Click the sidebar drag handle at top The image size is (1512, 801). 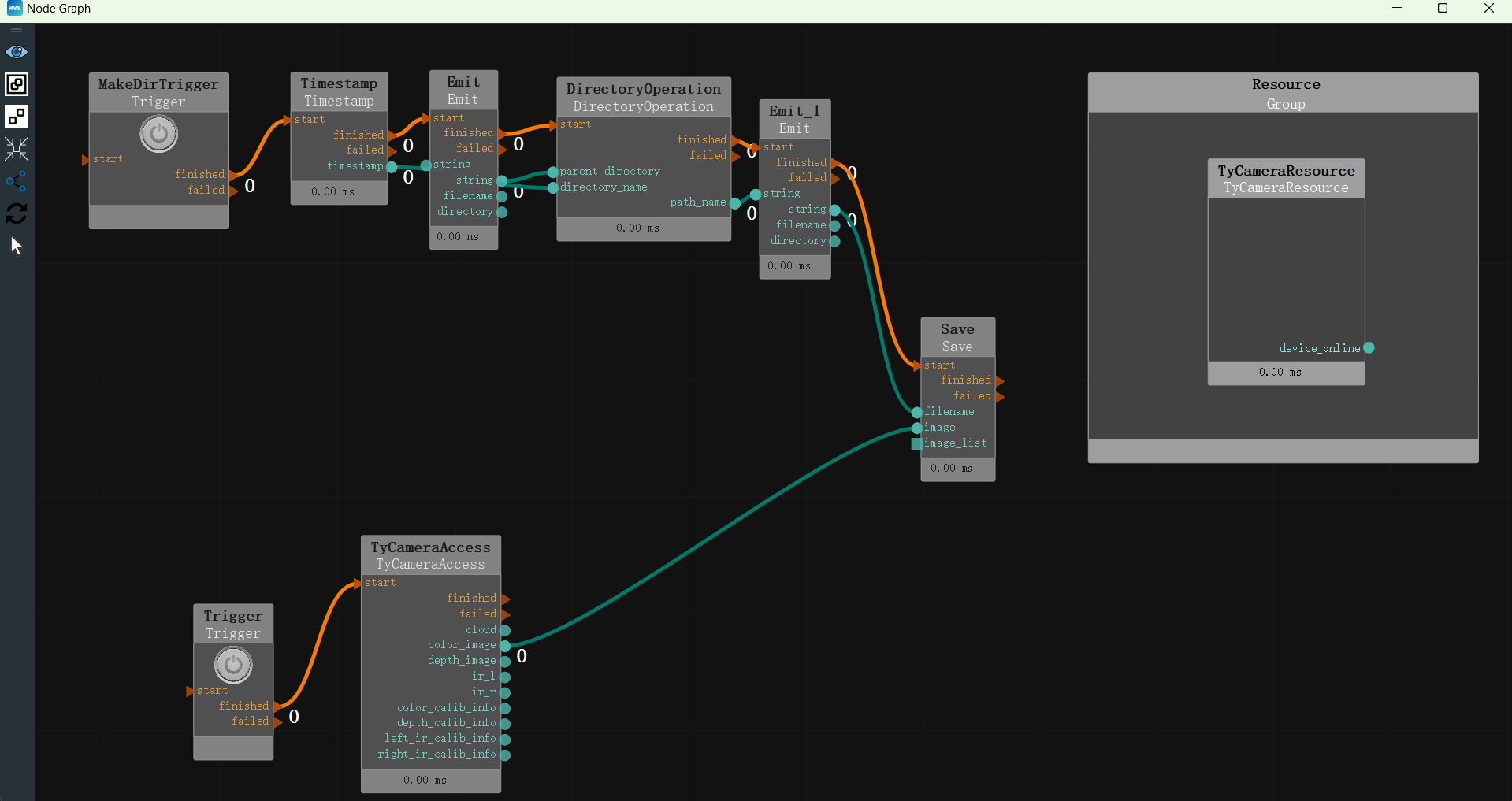(x=17, y=30)
